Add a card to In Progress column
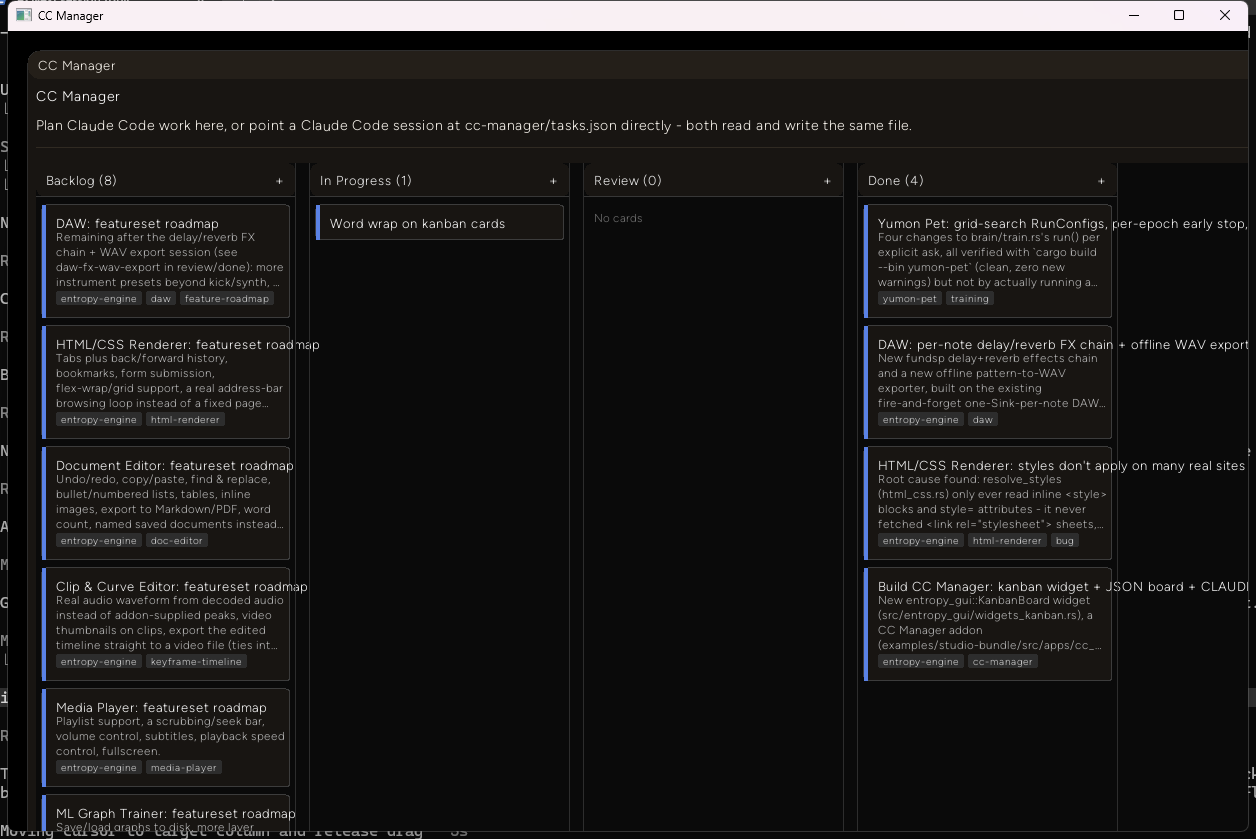1256x839 pixels. tap(553, 181)
